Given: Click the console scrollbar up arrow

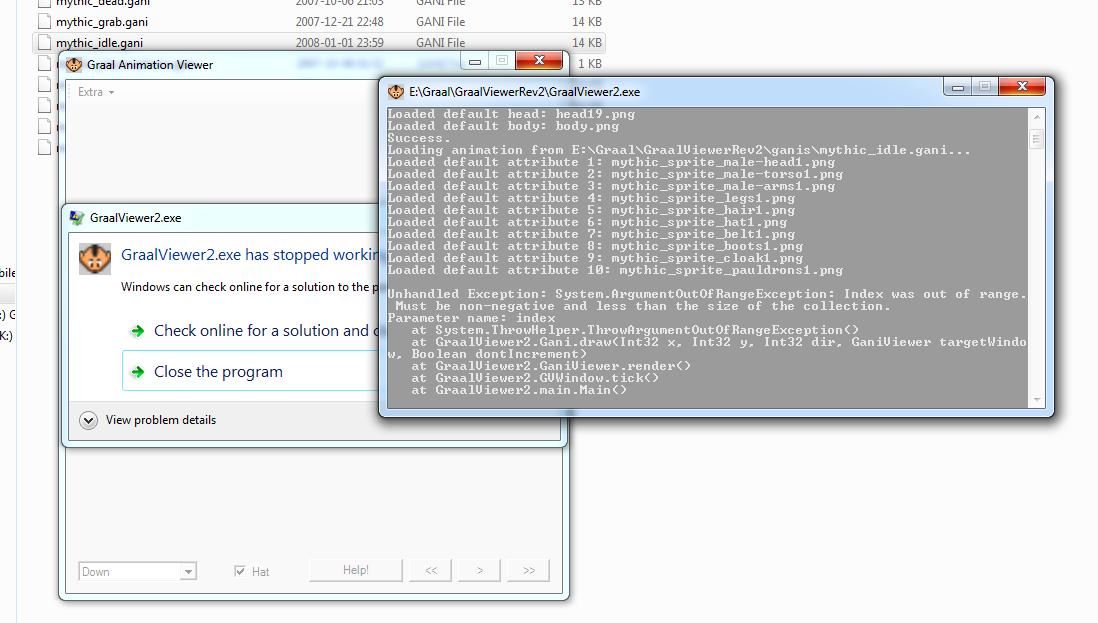Looking at the screenshot, I should pyautogui.click(x=1037, y=115).
